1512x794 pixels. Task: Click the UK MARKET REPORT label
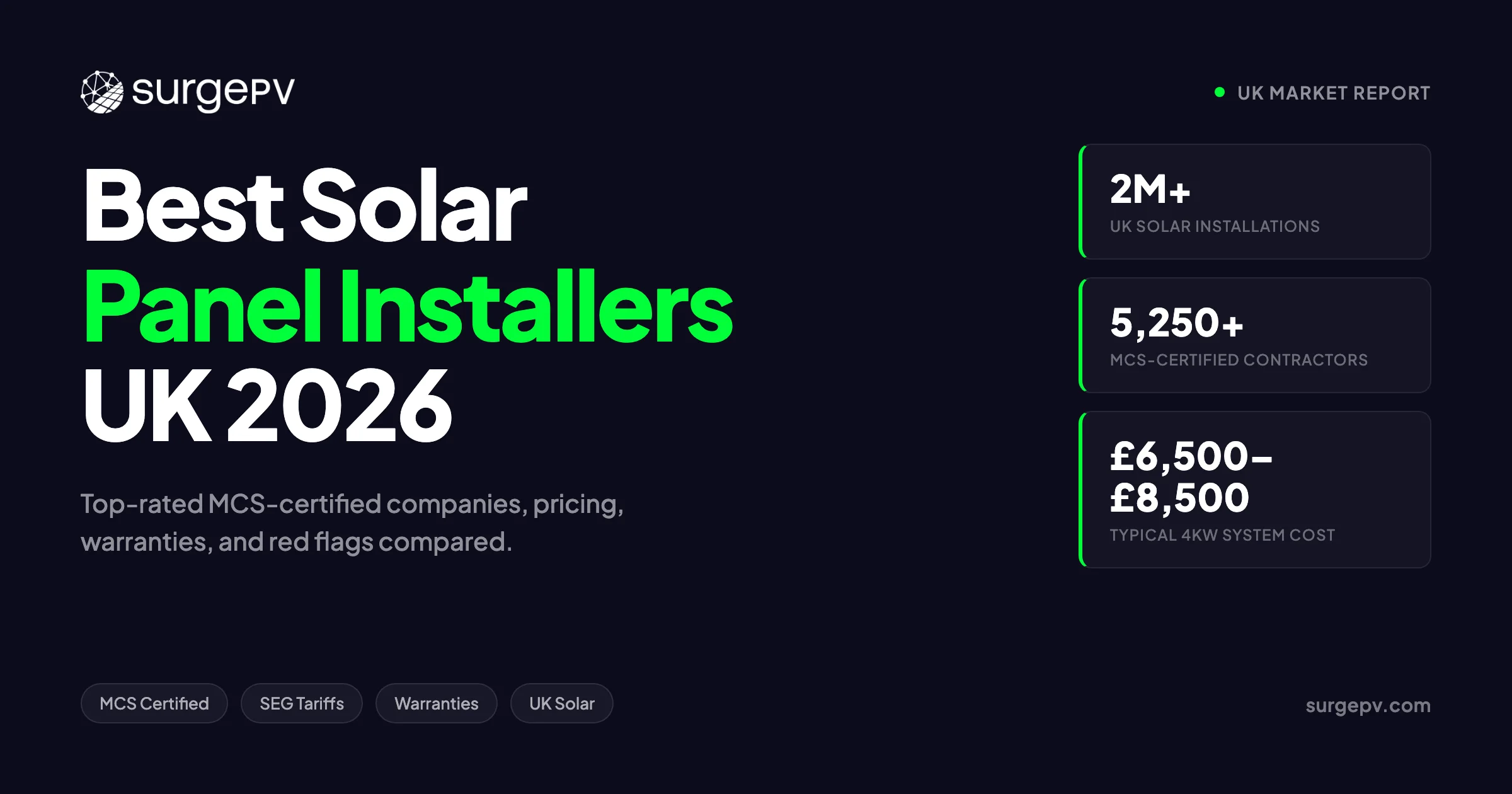coord(1334,93)
